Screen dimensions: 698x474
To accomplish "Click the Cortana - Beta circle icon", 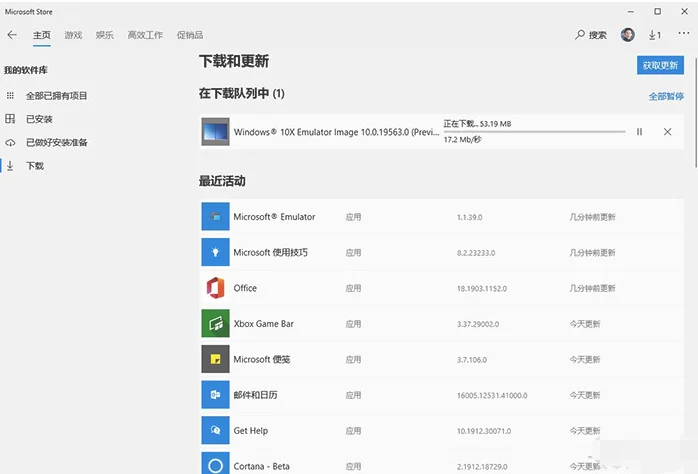I will click(x=215, y=463).
